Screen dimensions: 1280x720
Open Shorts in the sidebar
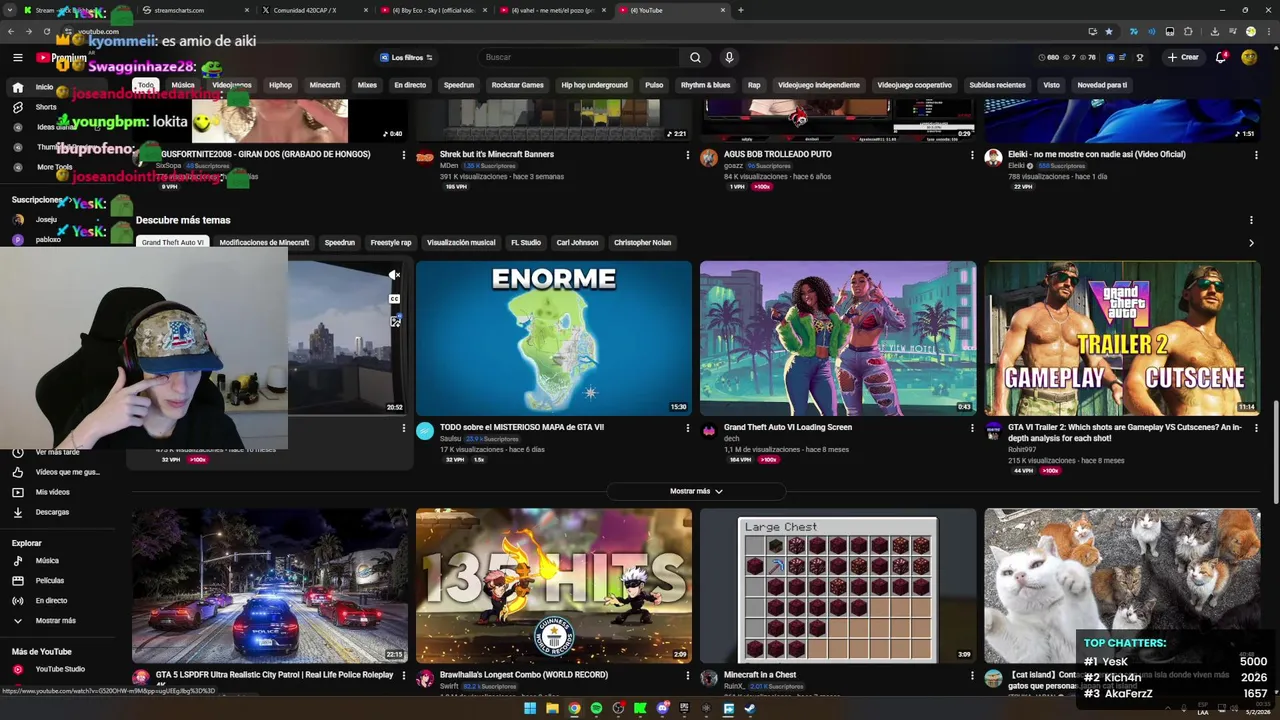(46, 107)
